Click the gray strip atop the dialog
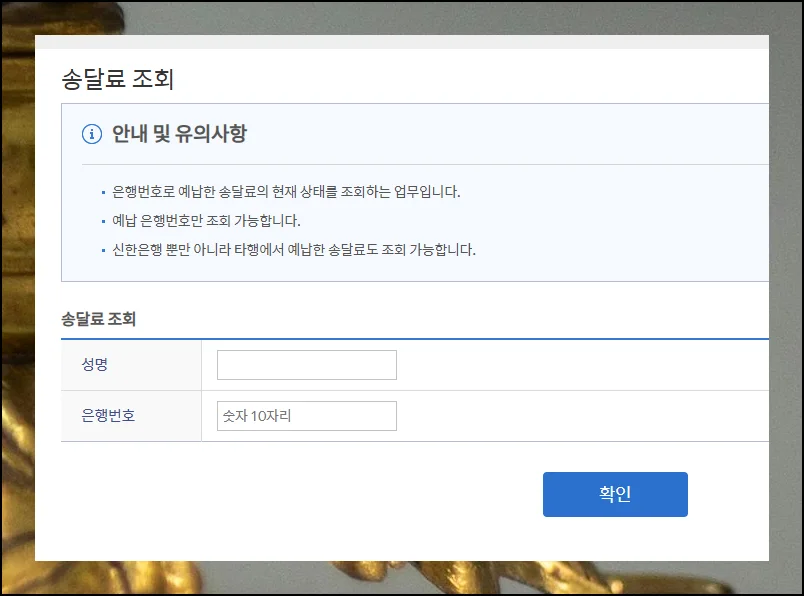 click(400, 42)
